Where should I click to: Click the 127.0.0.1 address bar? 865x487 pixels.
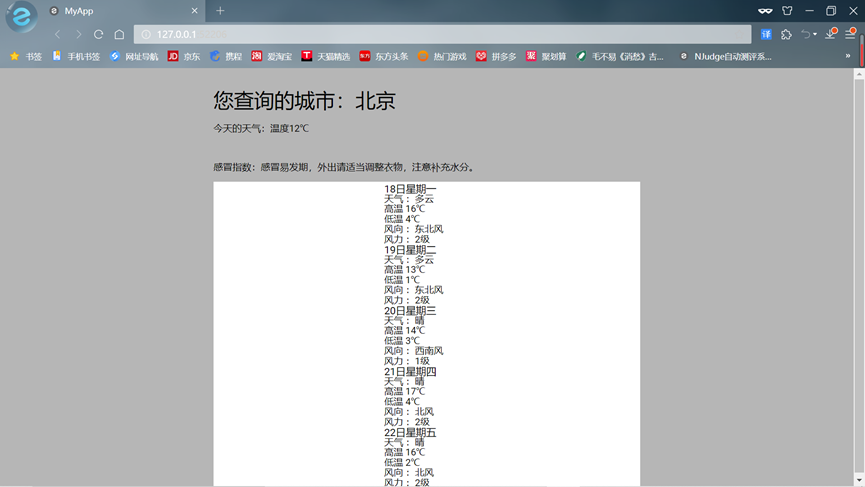(x=442, y=34)
